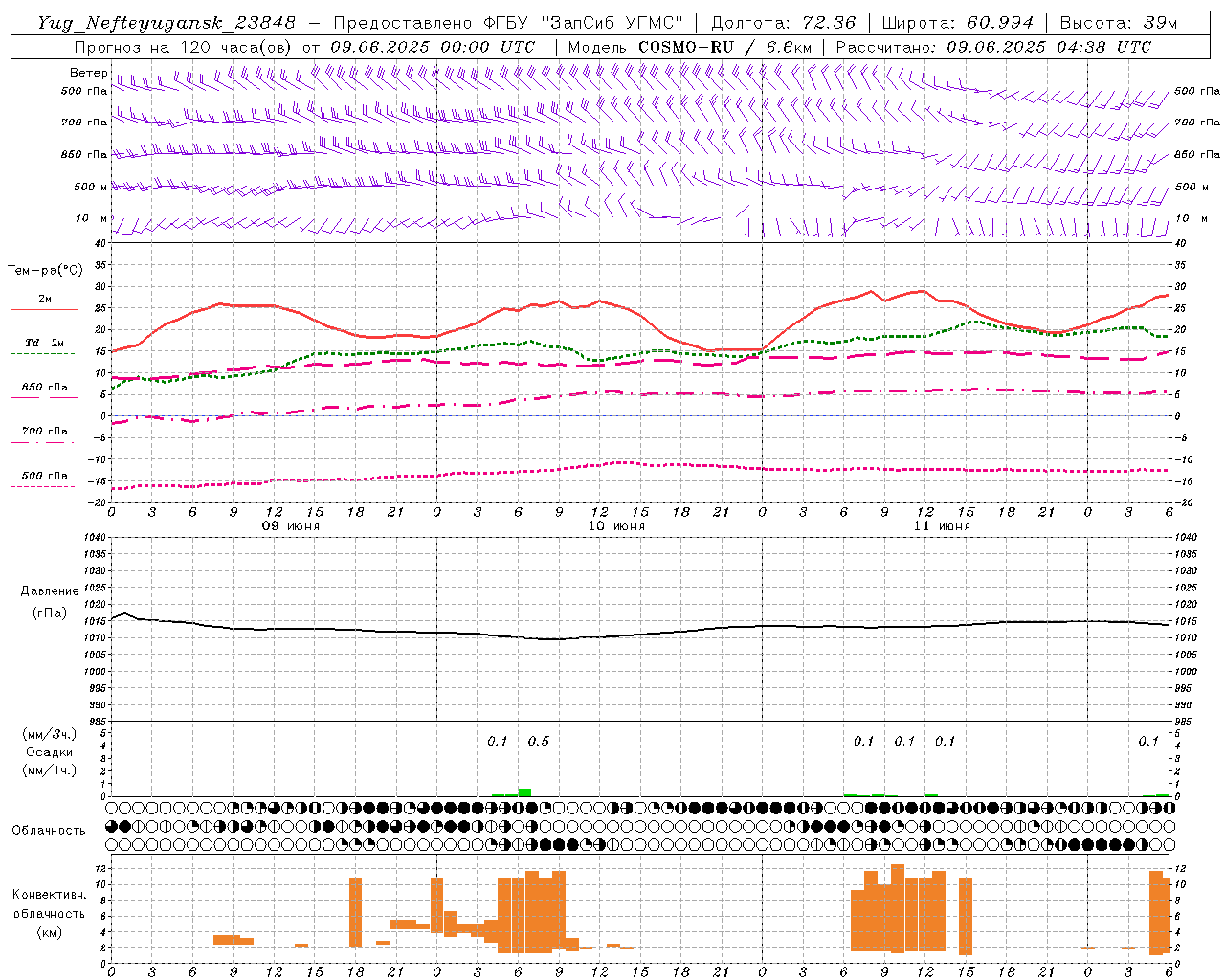The width and height of the screenshot is (1225, 980).
Task: Click the 'Тем-ра(°C)' axis label
Action: coord(45,271)
